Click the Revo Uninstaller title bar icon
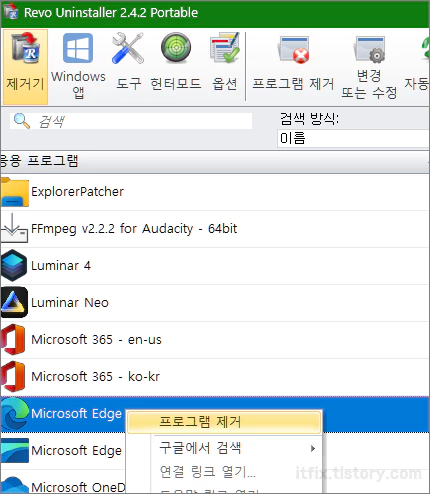The width and height of the screenshot is (430, 494). click(x=11, y=11)
